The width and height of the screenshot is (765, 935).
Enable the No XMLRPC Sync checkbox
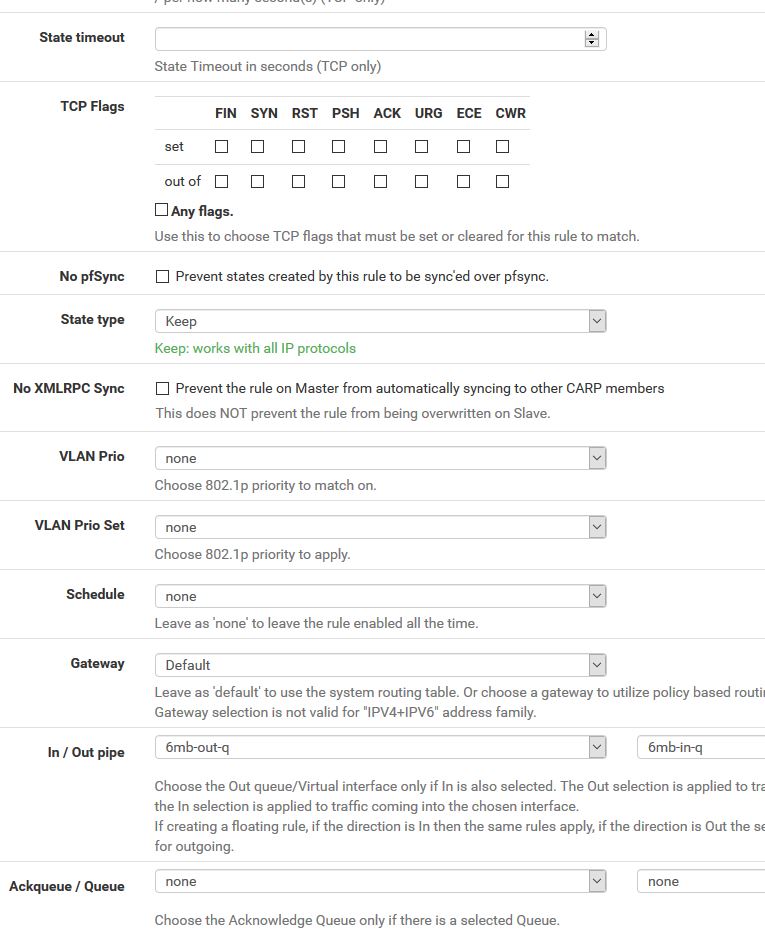(x=162, y=389)
